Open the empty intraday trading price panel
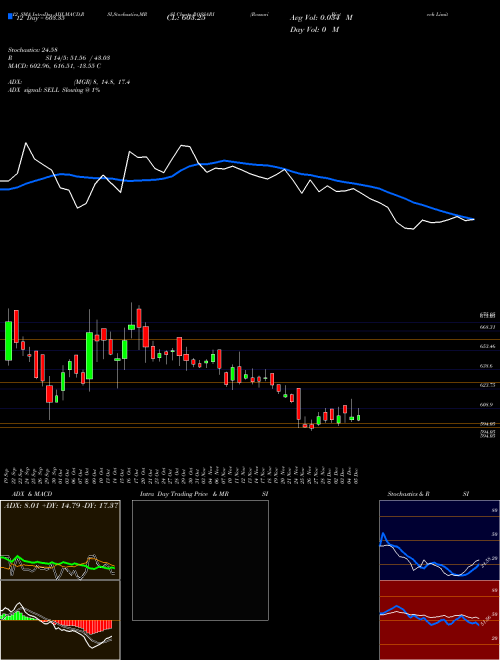This screenshot has width=500, height=660. 200,560
